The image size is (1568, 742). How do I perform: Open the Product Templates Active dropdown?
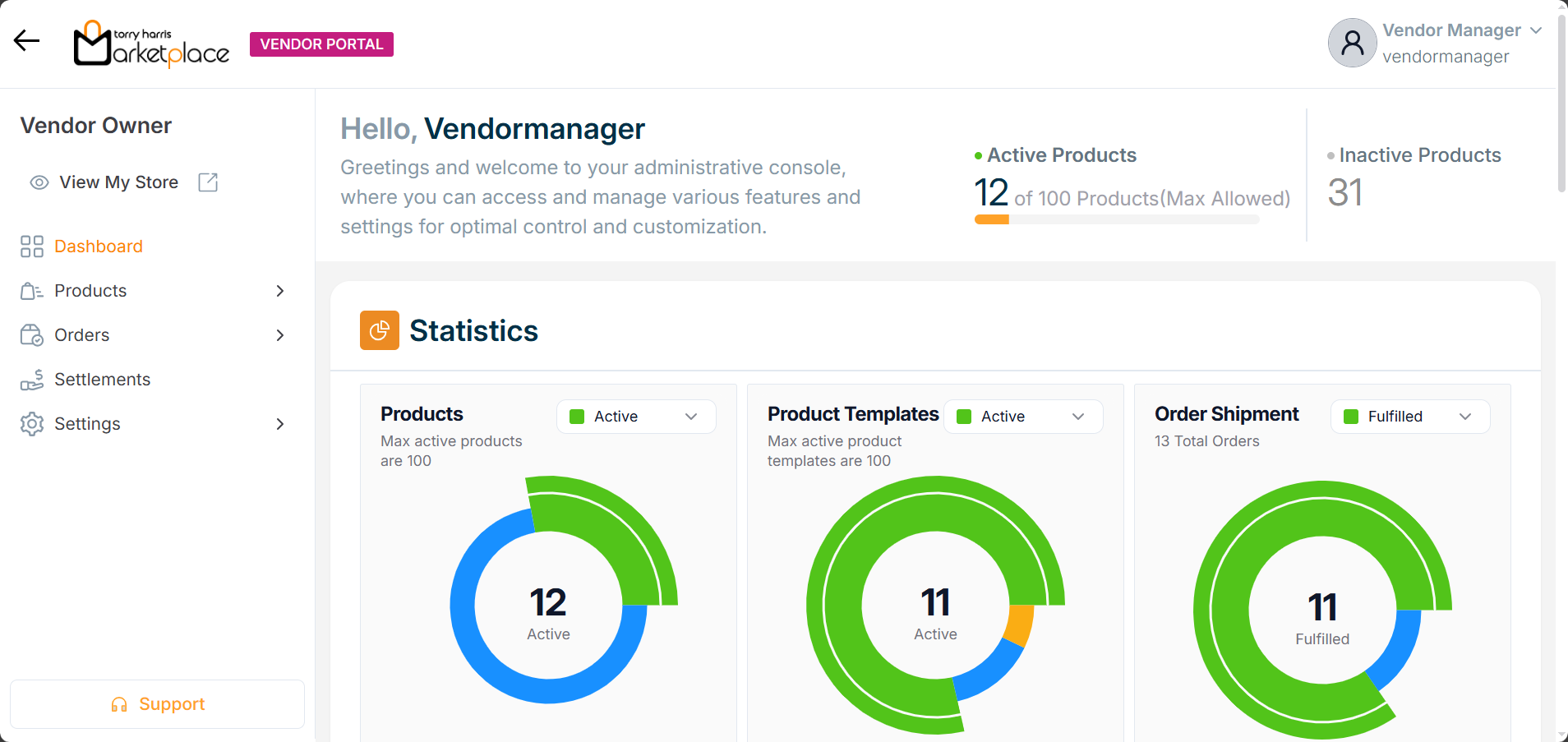point(1022,417)
